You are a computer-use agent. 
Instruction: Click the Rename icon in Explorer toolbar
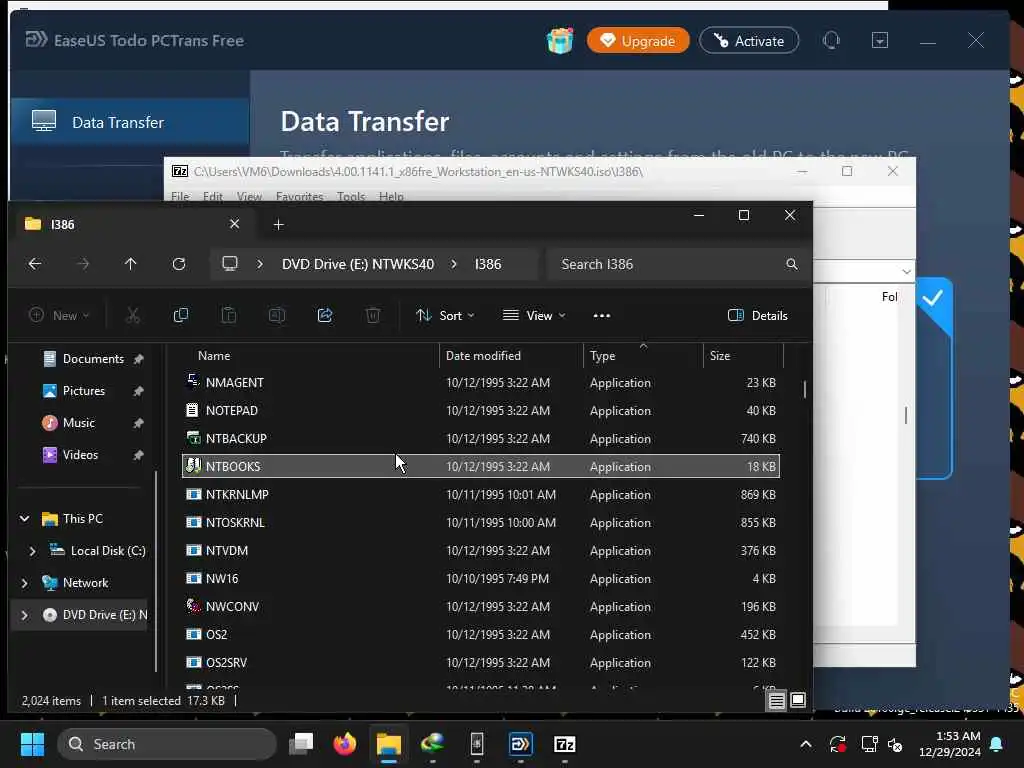pyautogui.click(x=277, y=315)
